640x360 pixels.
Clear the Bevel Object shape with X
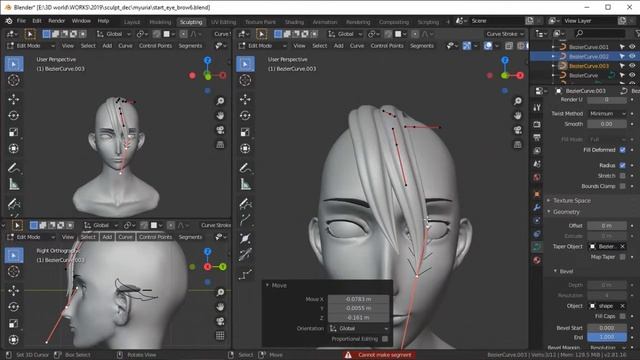pyautogui.click(x=622, y=306)
